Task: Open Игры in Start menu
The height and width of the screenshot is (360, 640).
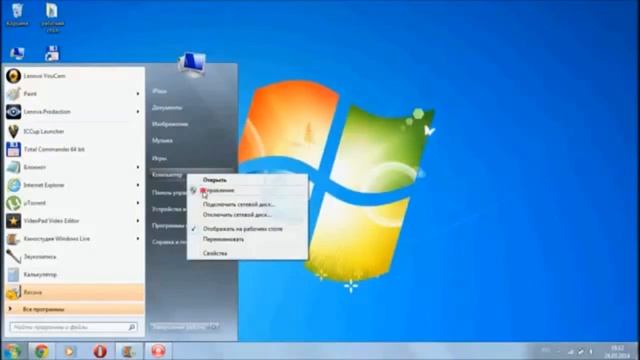Action: point(159,158)
